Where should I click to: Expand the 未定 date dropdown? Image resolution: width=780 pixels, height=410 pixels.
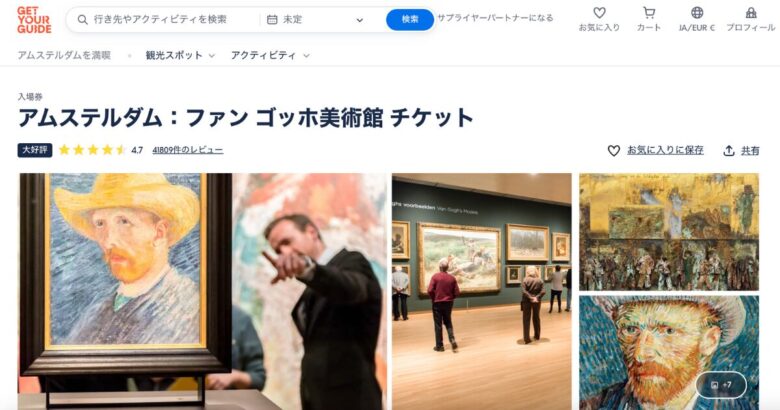point(359,20)
